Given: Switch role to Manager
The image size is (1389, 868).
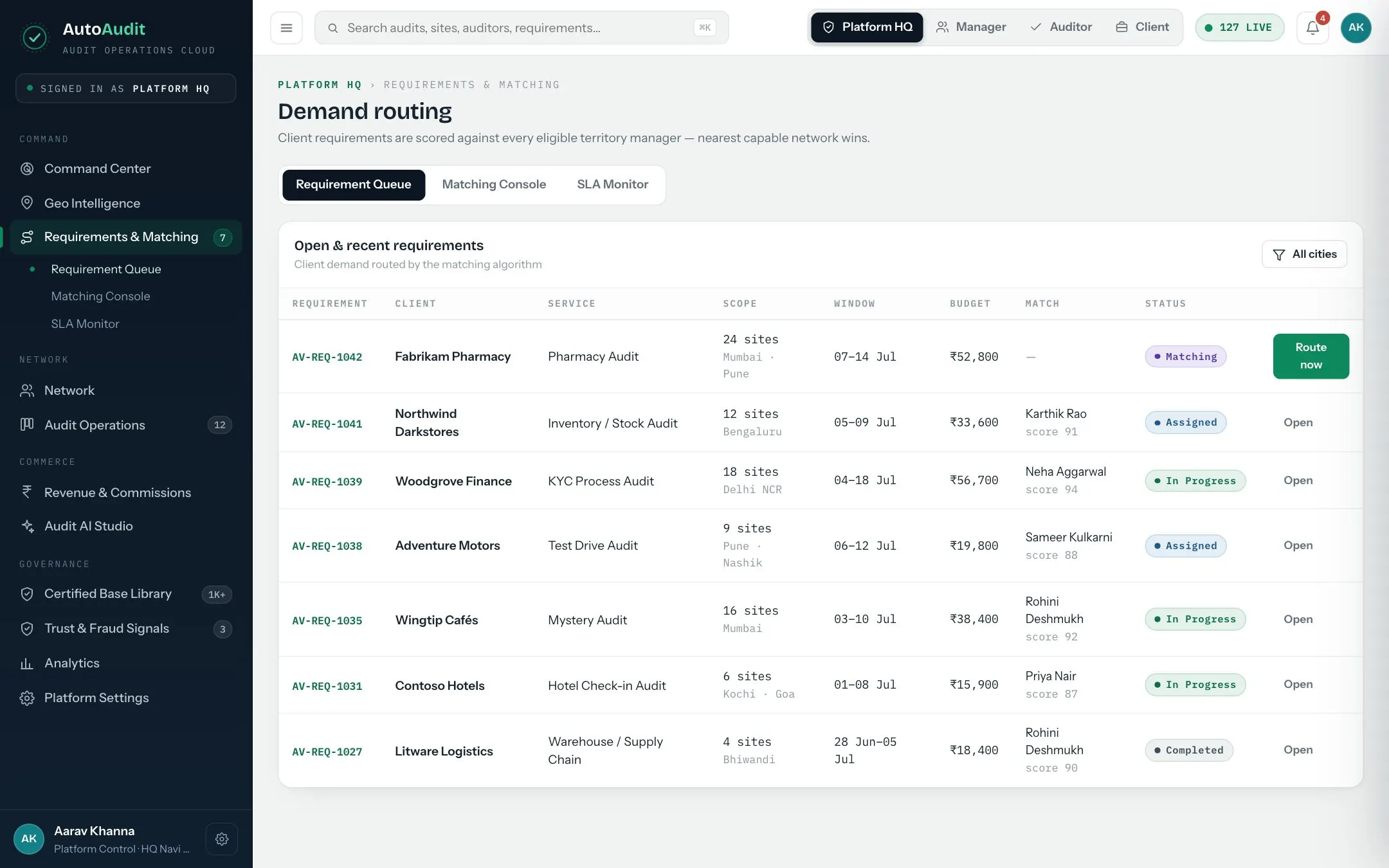Looking at the screenshot, I should pyautogui.click(x=971, y=27).
